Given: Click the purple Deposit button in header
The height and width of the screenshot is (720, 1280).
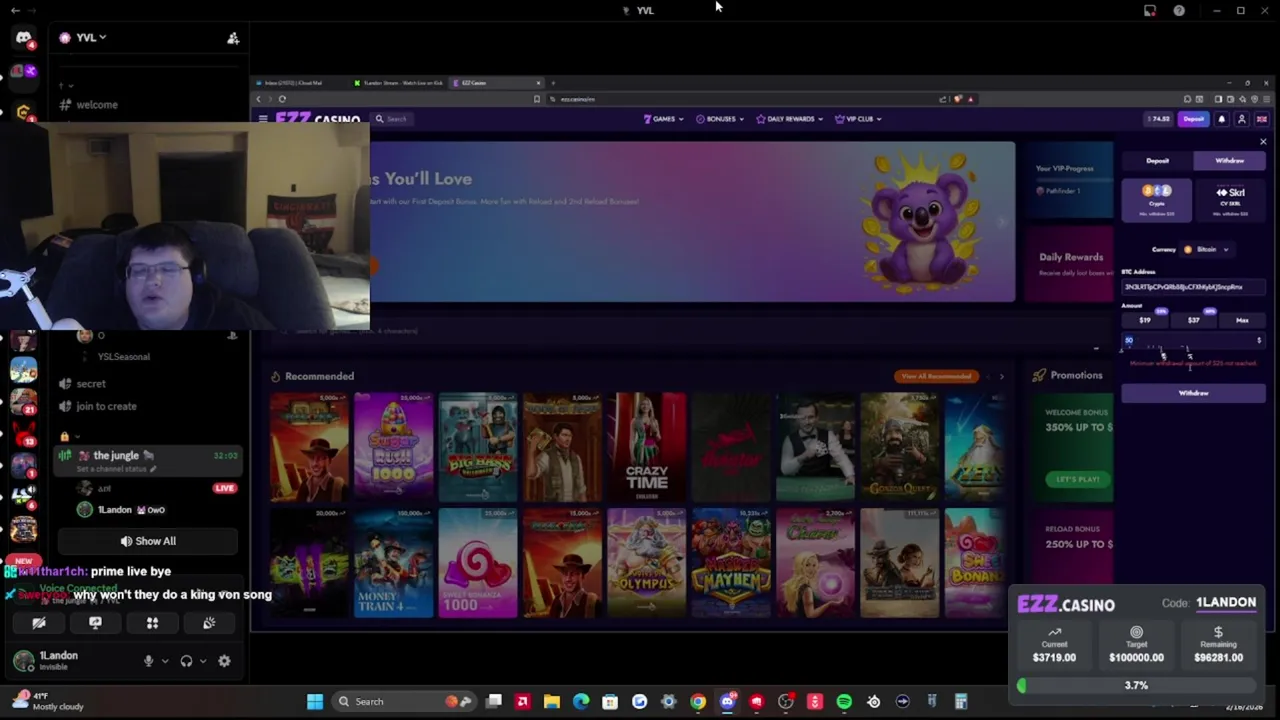Looking at the screenshot, I should [1193, 119].
